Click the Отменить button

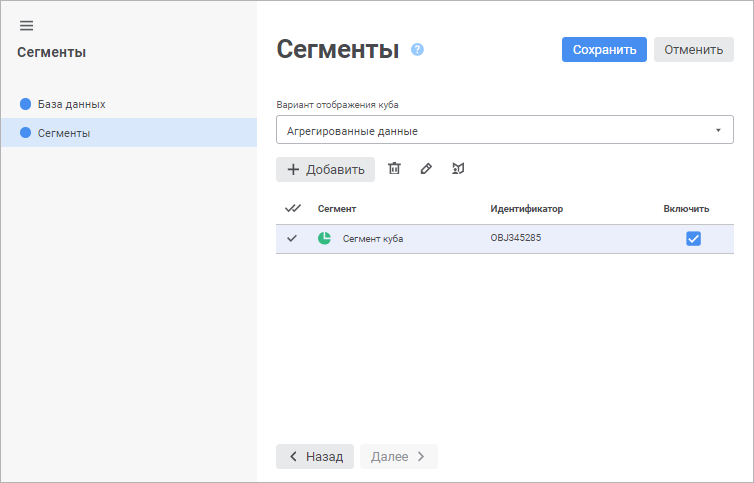point(693,50)
